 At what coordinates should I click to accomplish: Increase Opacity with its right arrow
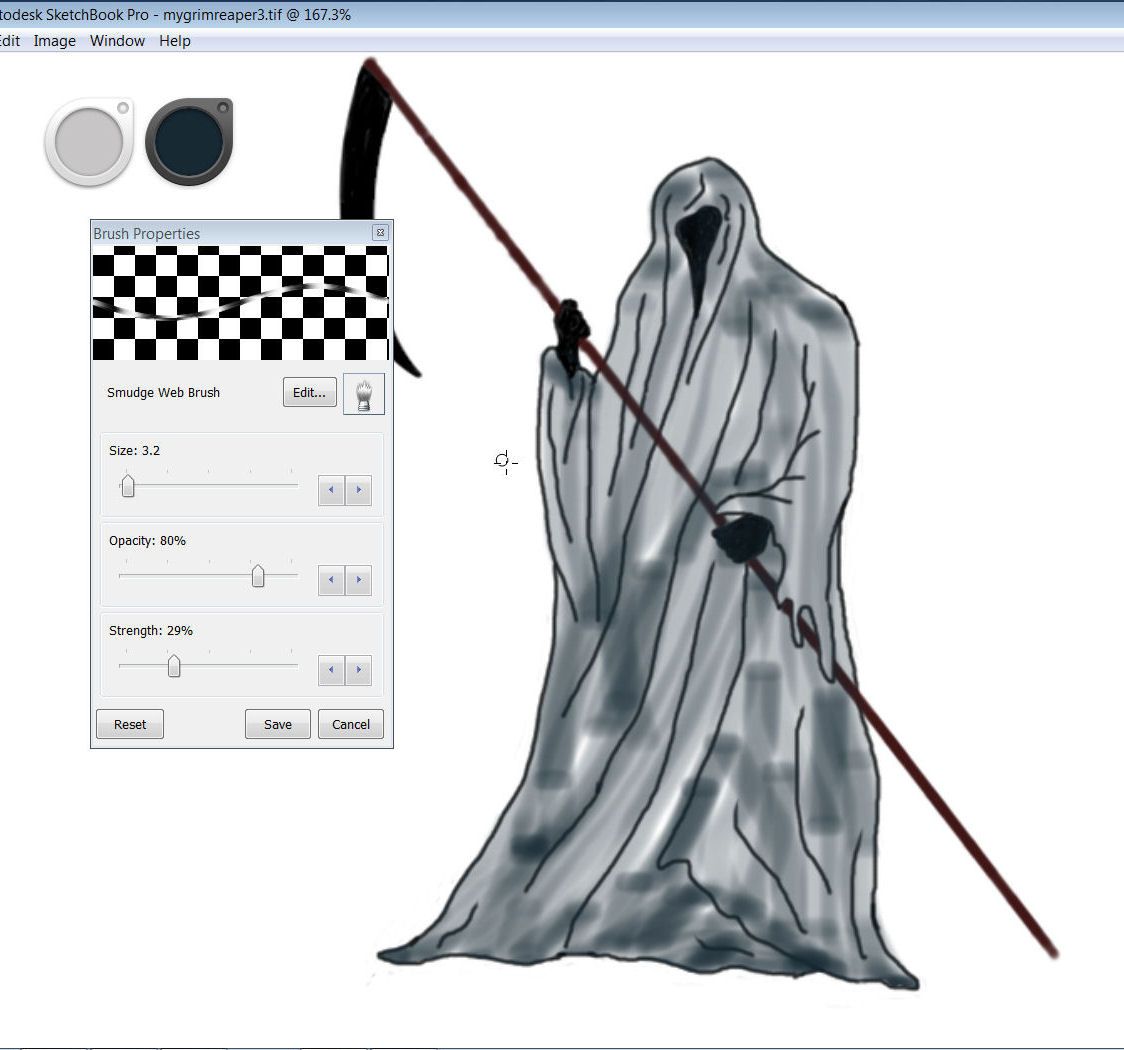coord(359,580)
